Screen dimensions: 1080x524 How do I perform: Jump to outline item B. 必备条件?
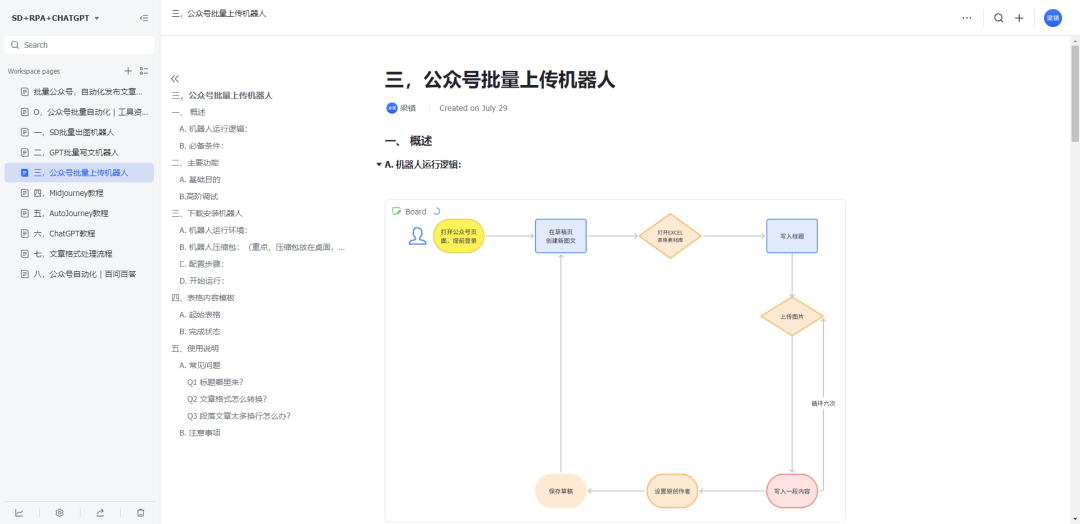(201, 146)
